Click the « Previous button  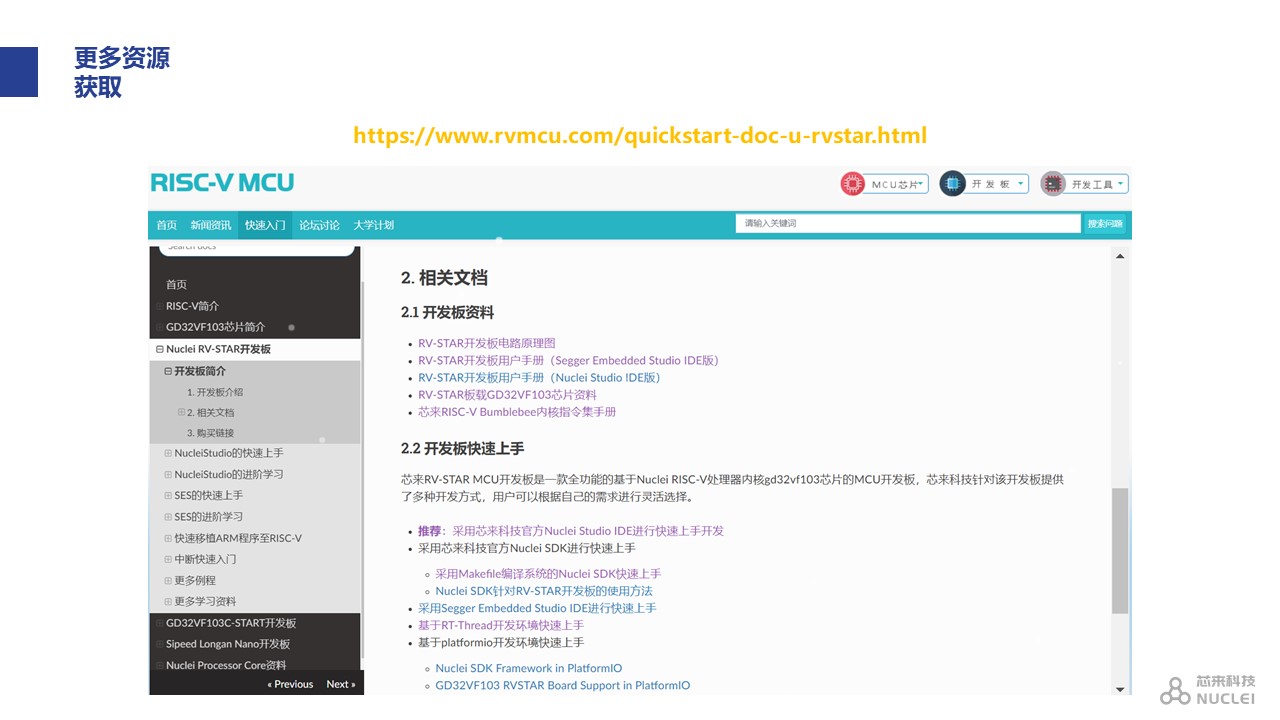[290, 684]
